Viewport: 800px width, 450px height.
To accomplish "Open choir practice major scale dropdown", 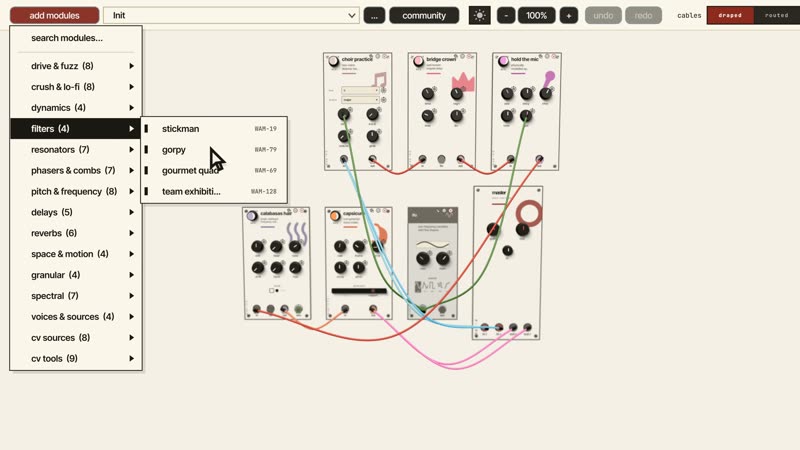I will 360,100.
